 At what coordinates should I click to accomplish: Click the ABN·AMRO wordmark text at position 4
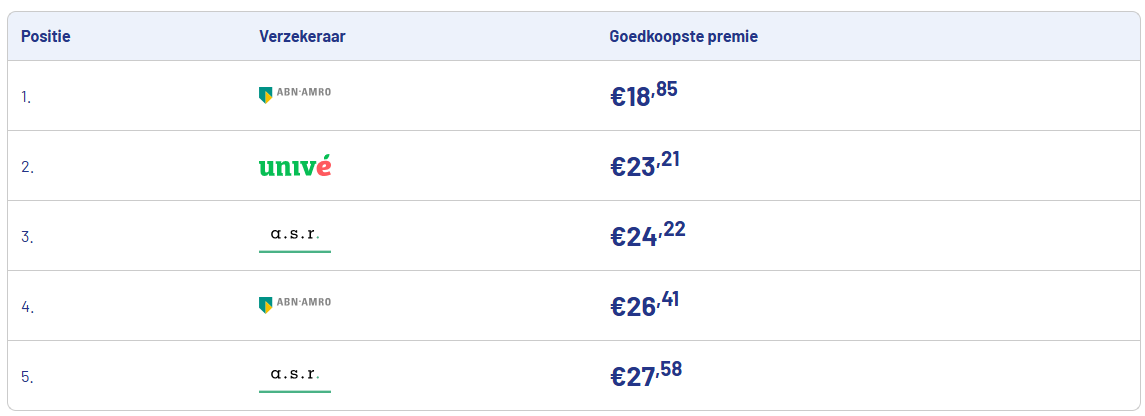(303, 302)
